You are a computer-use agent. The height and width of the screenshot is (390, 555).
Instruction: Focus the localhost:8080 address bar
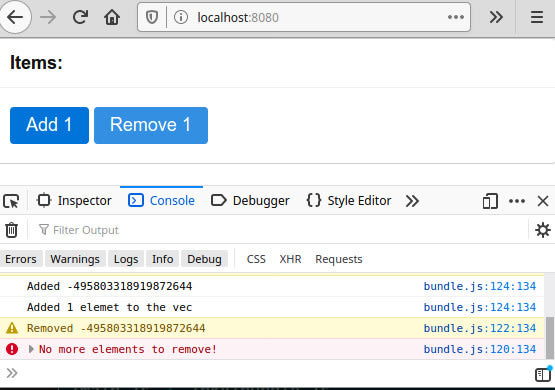point(304,17)
